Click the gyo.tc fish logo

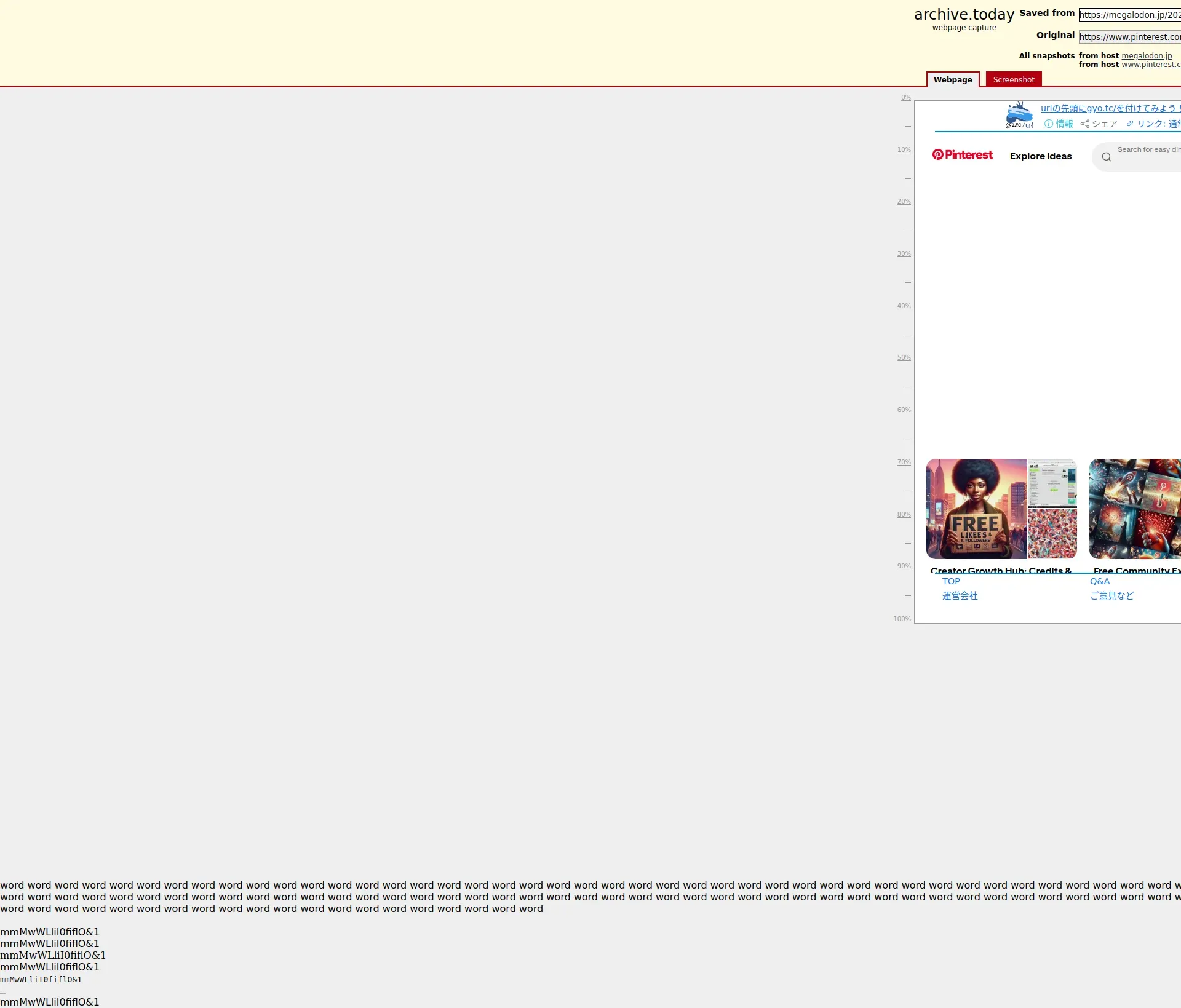[x=1019, y=115]
